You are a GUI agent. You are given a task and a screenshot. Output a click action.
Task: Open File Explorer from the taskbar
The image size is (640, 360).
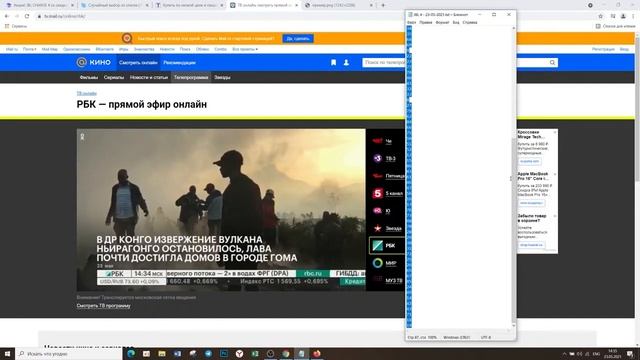point(162,353)
